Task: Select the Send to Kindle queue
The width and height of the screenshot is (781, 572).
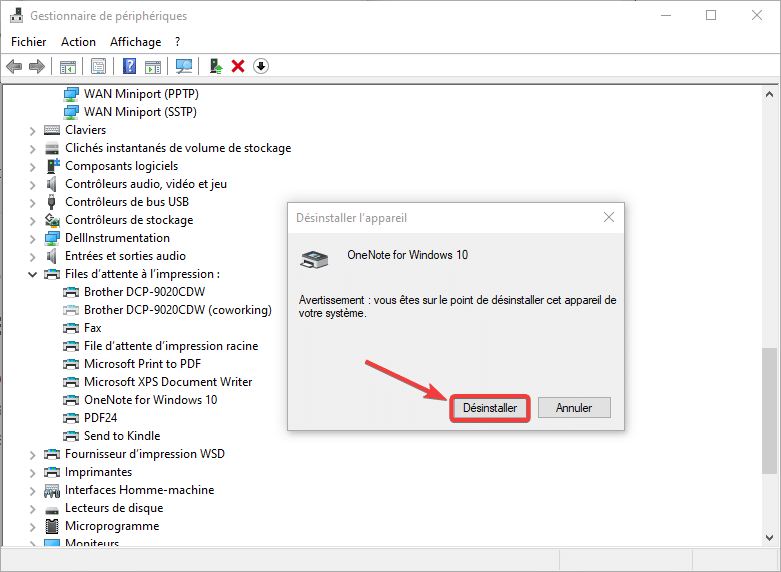Action: [122, 435]
